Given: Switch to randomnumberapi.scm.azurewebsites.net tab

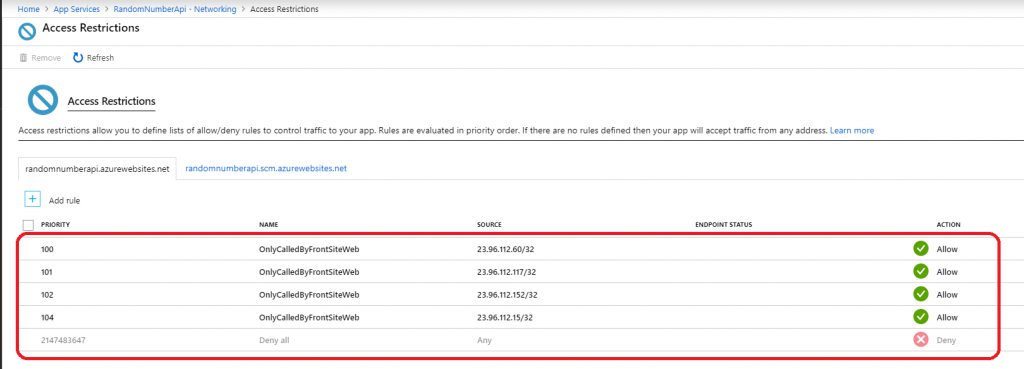Looking at the screenshot, I should [266, 168].
